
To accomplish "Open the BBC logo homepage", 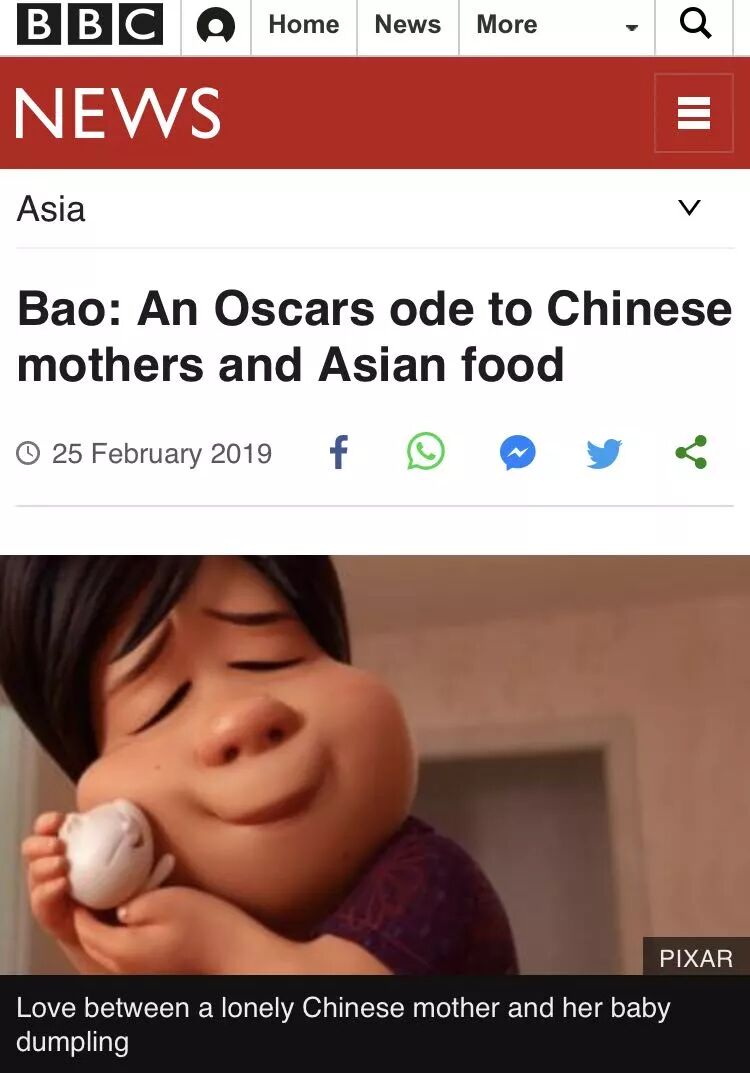I will (x=90, y=24).
